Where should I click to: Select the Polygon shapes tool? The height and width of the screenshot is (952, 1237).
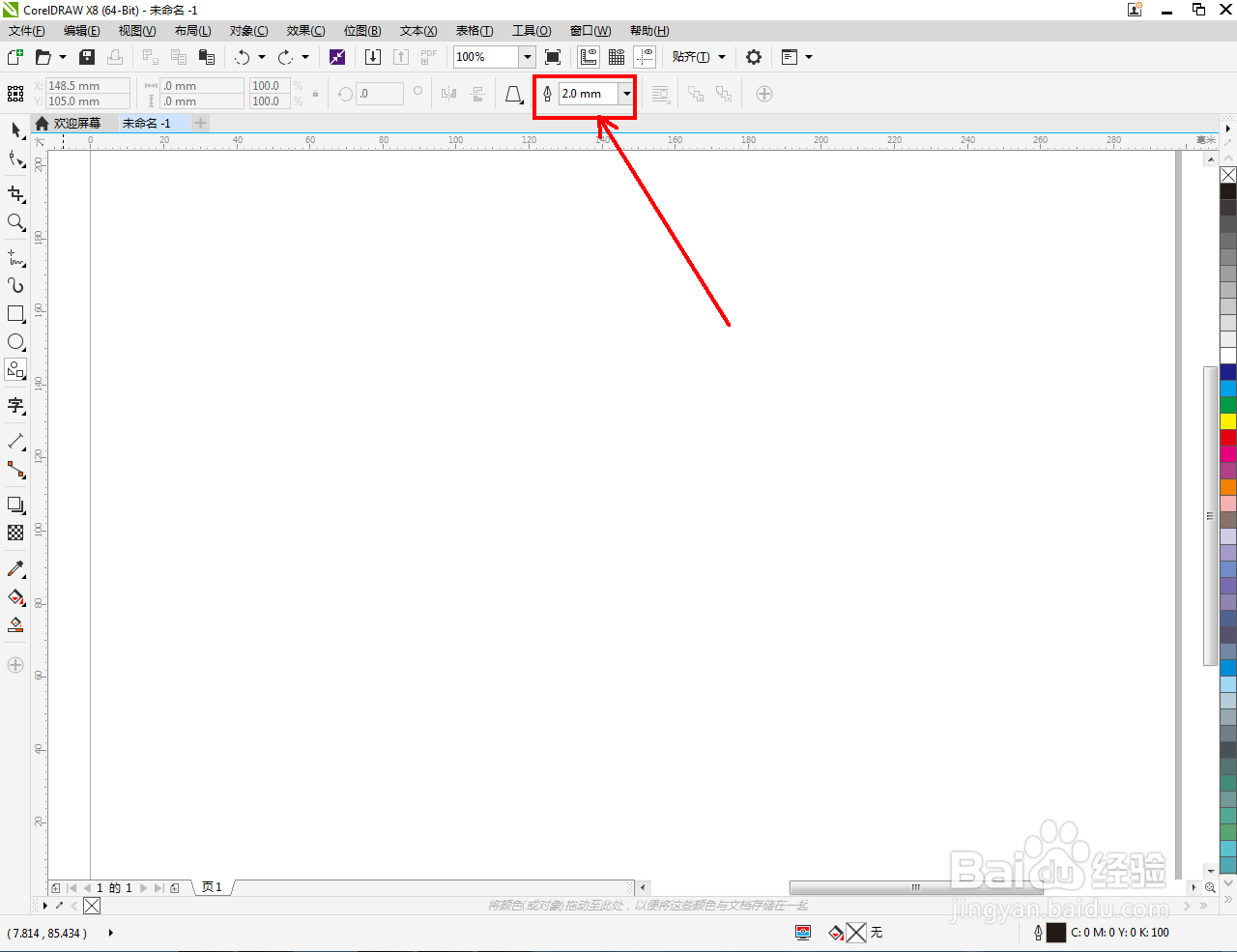pyautogui.click(x=15, y=370)
